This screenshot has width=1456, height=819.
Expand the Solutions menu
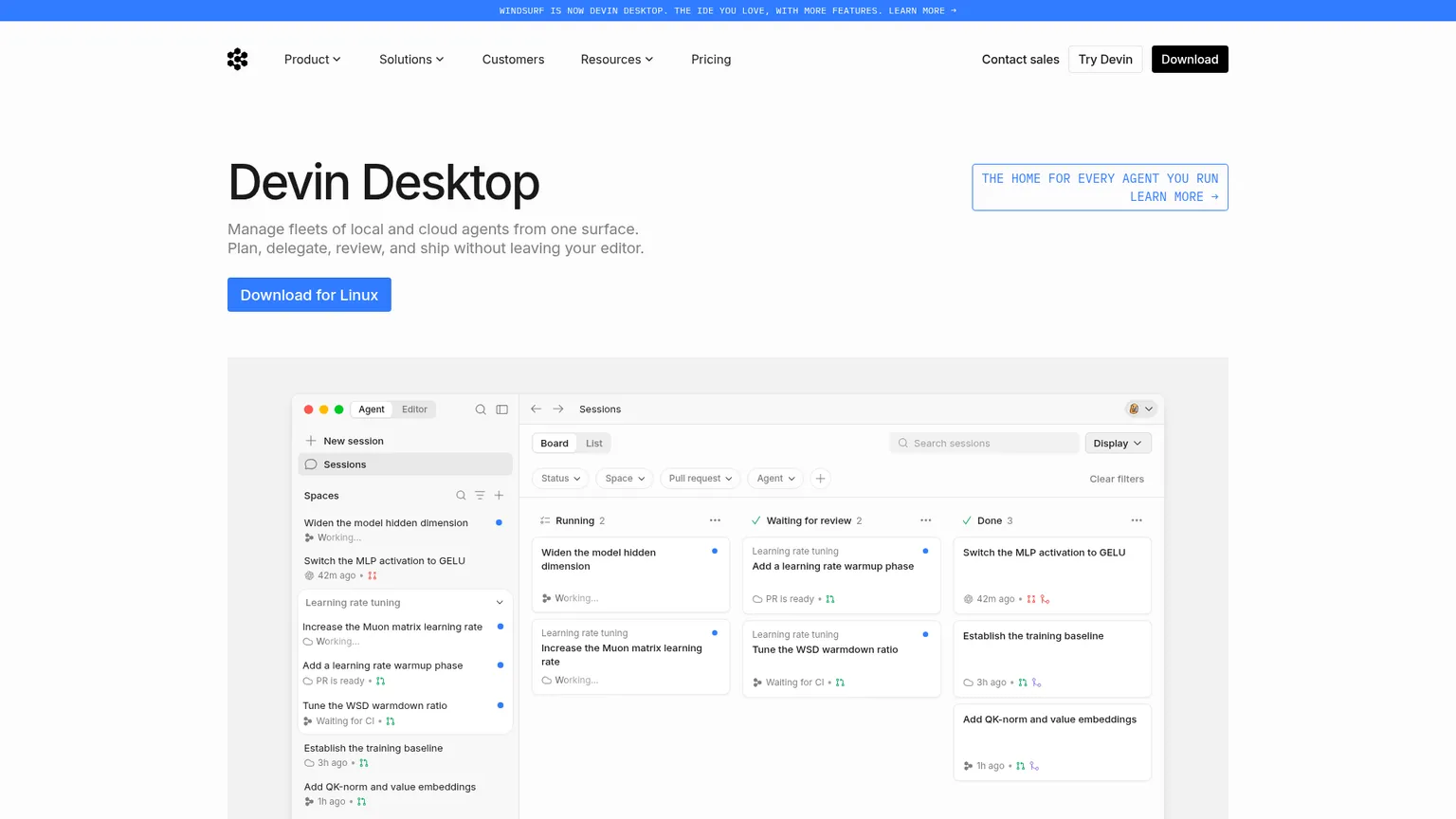(411, 59)
